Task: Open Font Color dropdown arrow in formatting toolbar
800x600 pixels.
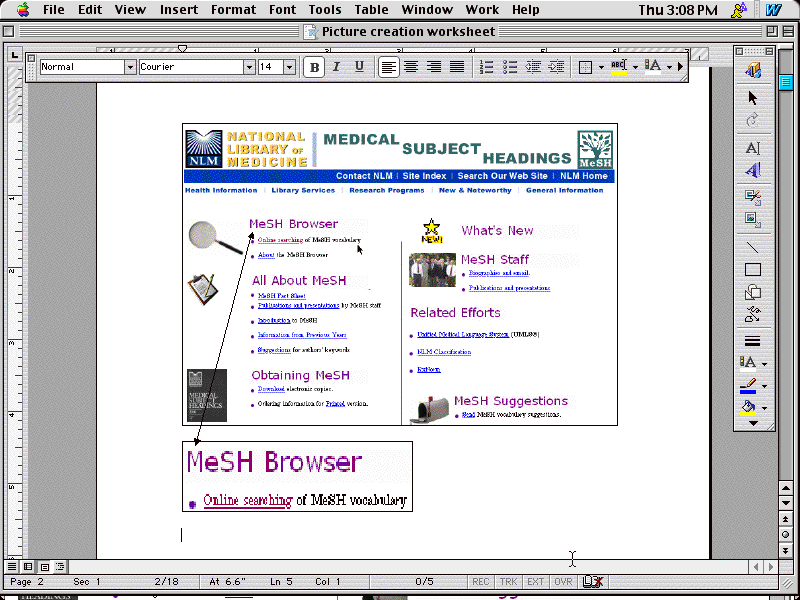Action: click(669, 67)
